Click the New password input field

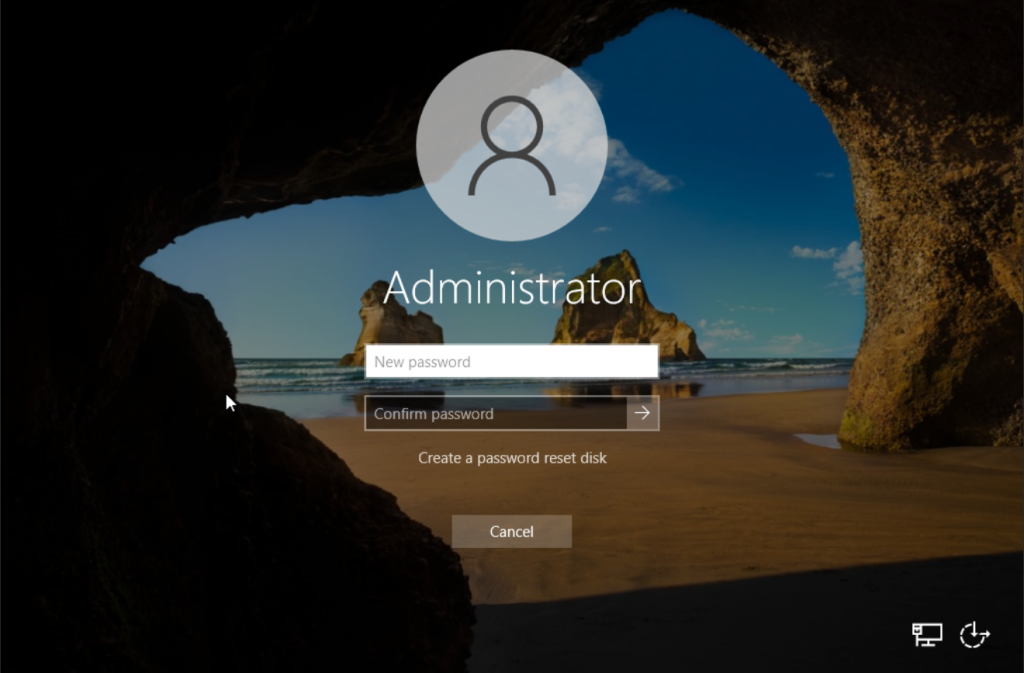coord(511,362)
